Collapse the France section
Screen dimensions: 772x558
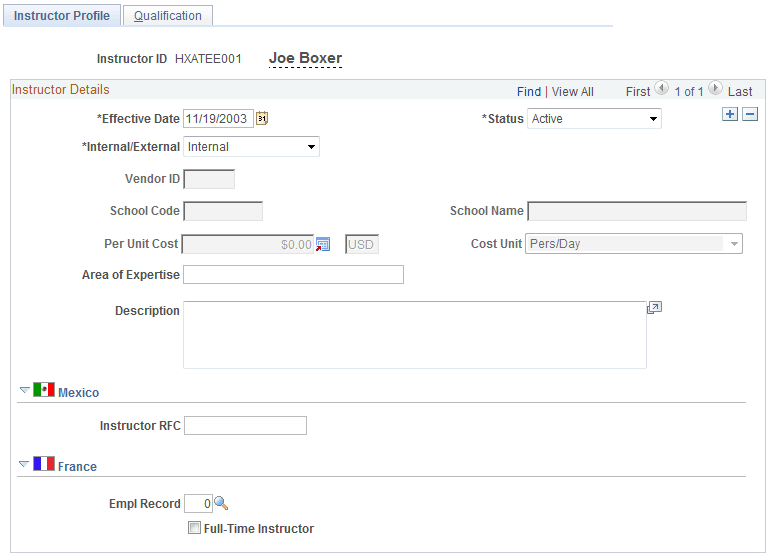pos(24,464)
